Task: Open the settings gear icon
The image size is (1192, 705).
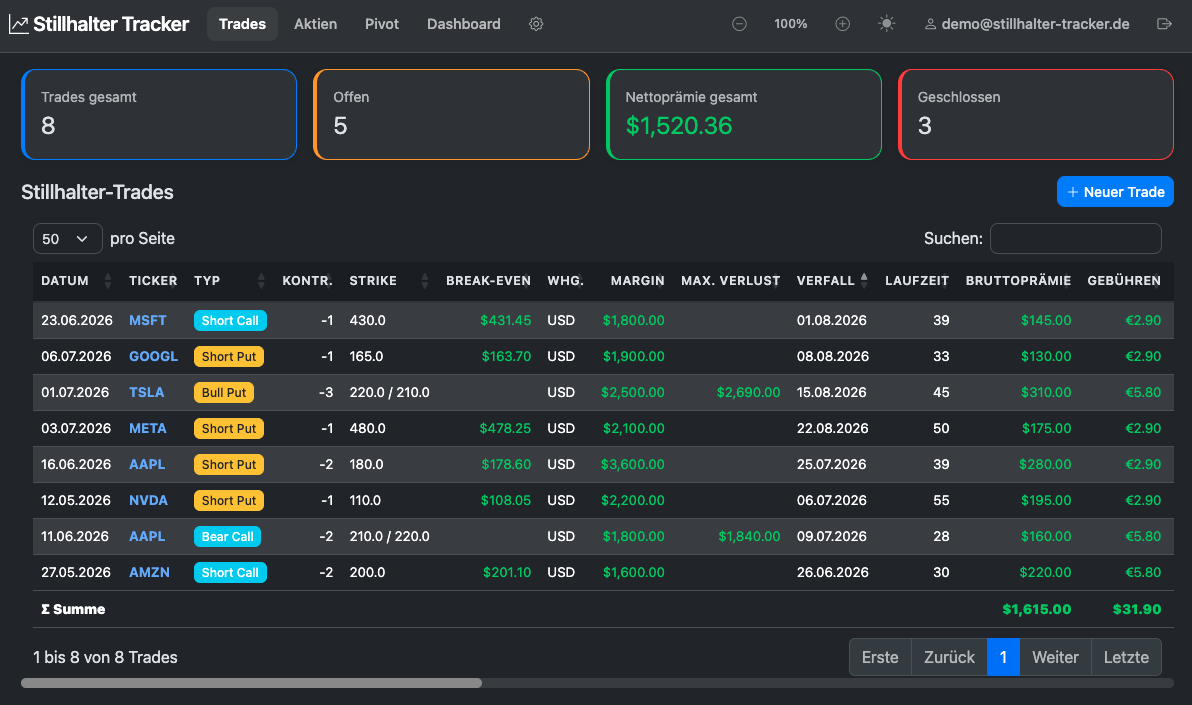Action: coord(536,24)
